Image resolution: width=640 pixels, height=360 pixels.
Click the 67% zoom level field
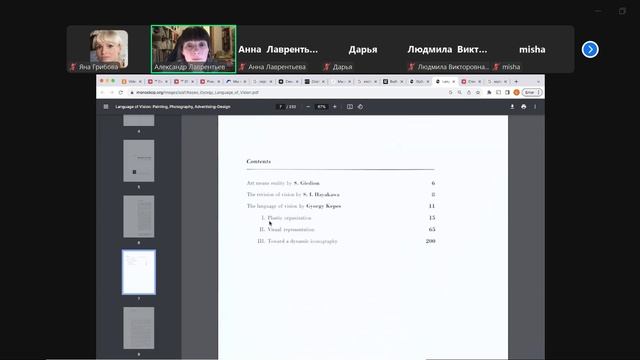pyautogui.click(x=322, y=107)
